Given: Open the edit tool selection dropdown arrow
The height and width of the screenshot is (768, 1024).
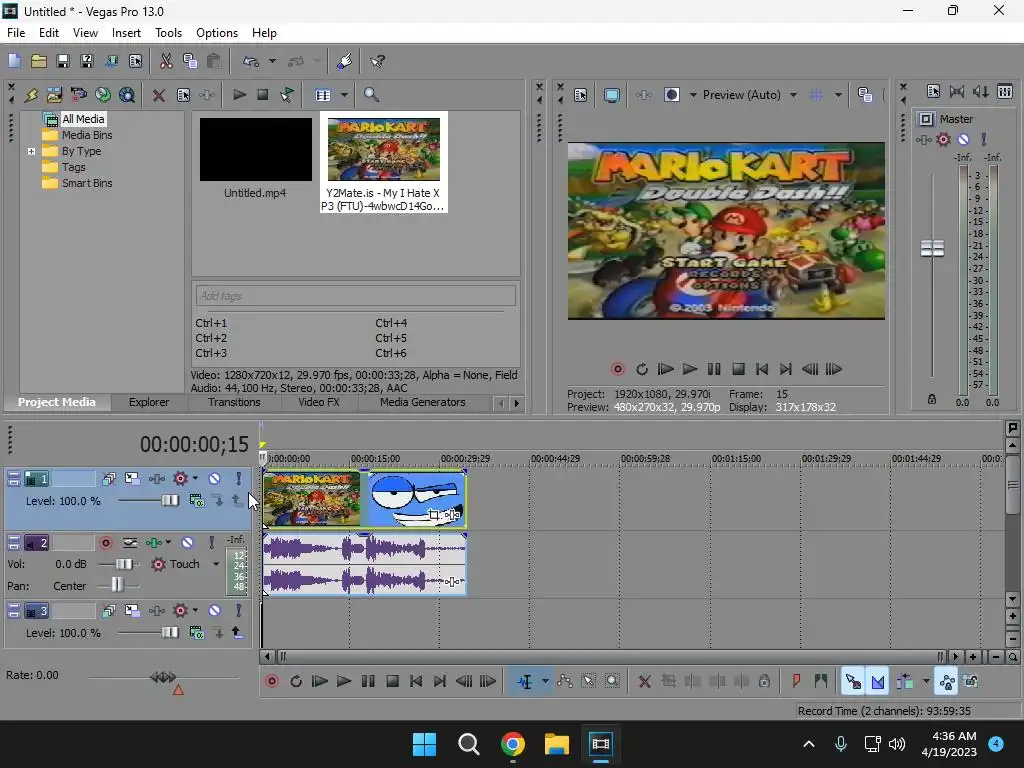Looking at the screenshot, I should coord(545,682).
